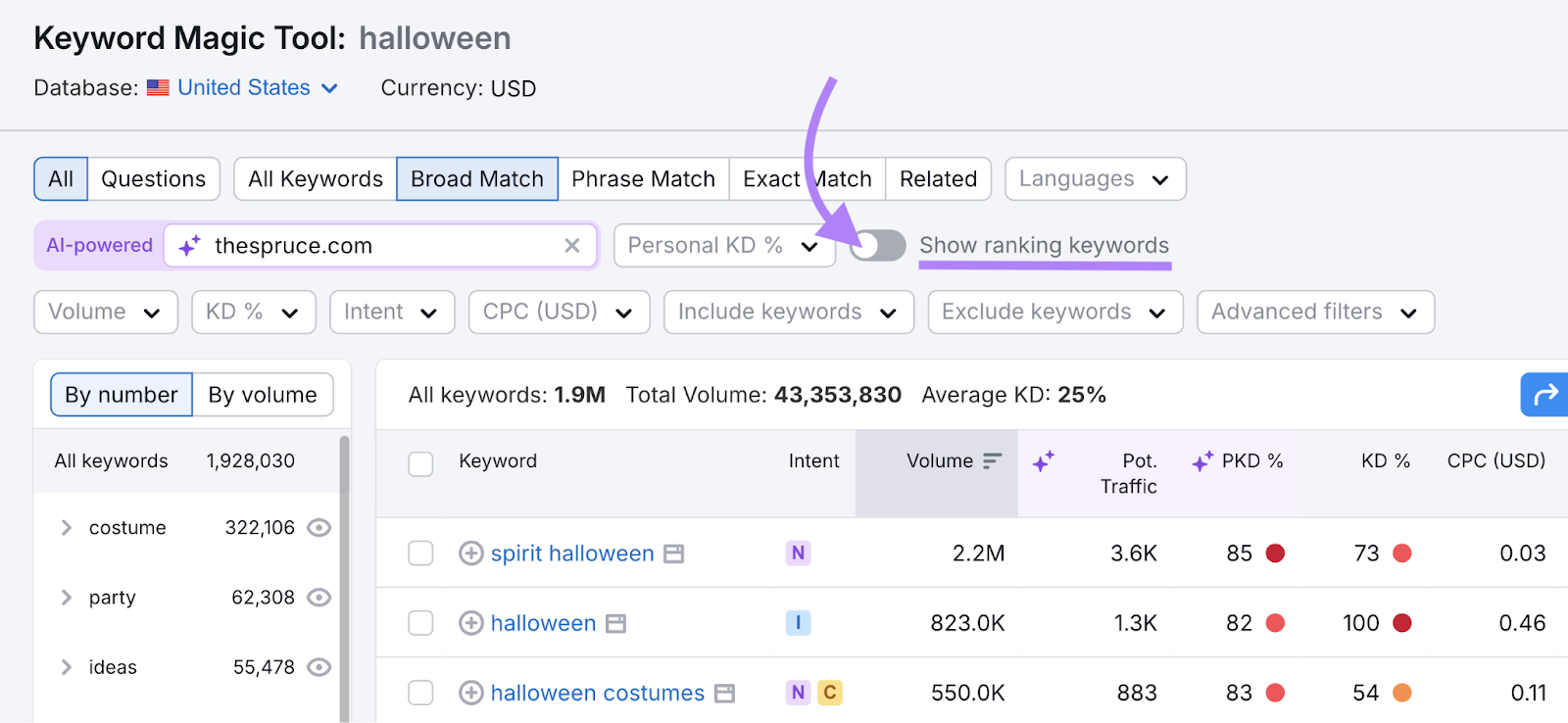Click the red PKD difficulty dot for spirit halloween
Screen dimensions: 1568x723
coord(1275,554)
